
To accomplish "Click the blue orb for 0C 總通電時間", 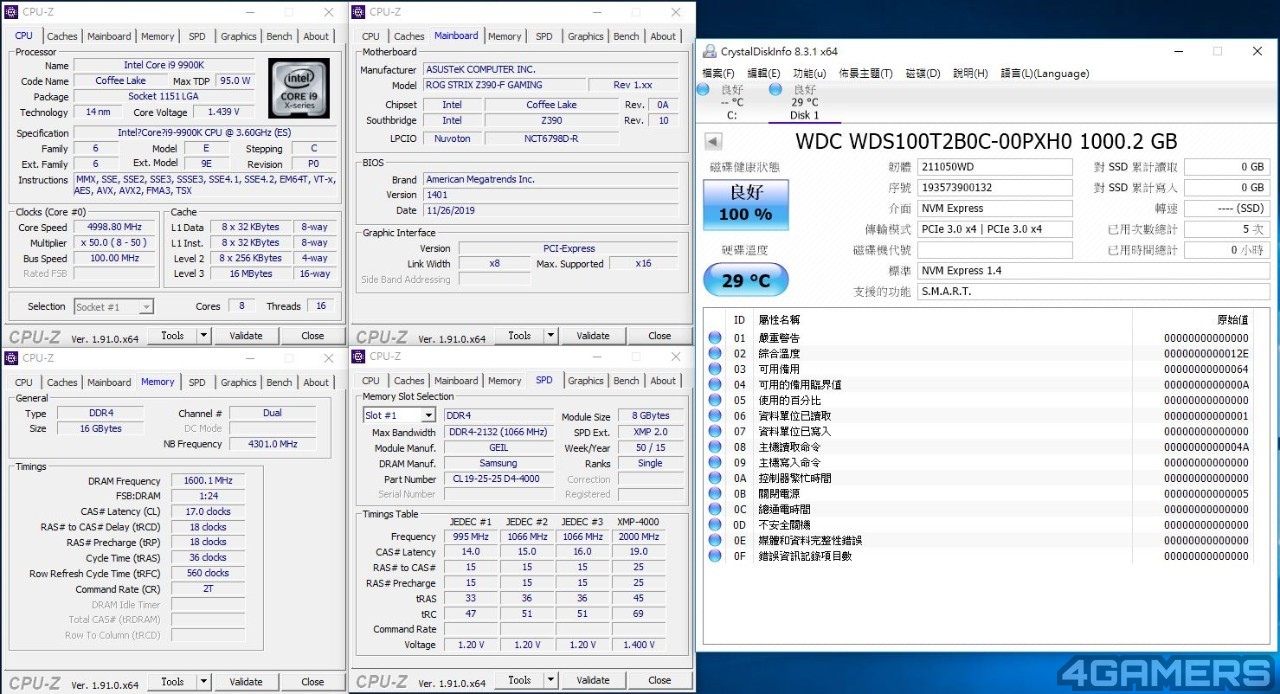I will tap(715, 509).
